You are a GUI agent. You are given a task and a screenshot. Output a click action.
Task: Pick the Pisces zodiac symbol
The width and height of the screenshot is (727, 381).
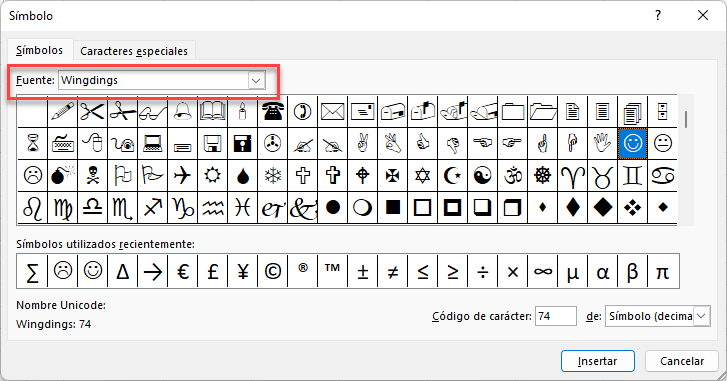click(x=242, y=208)
